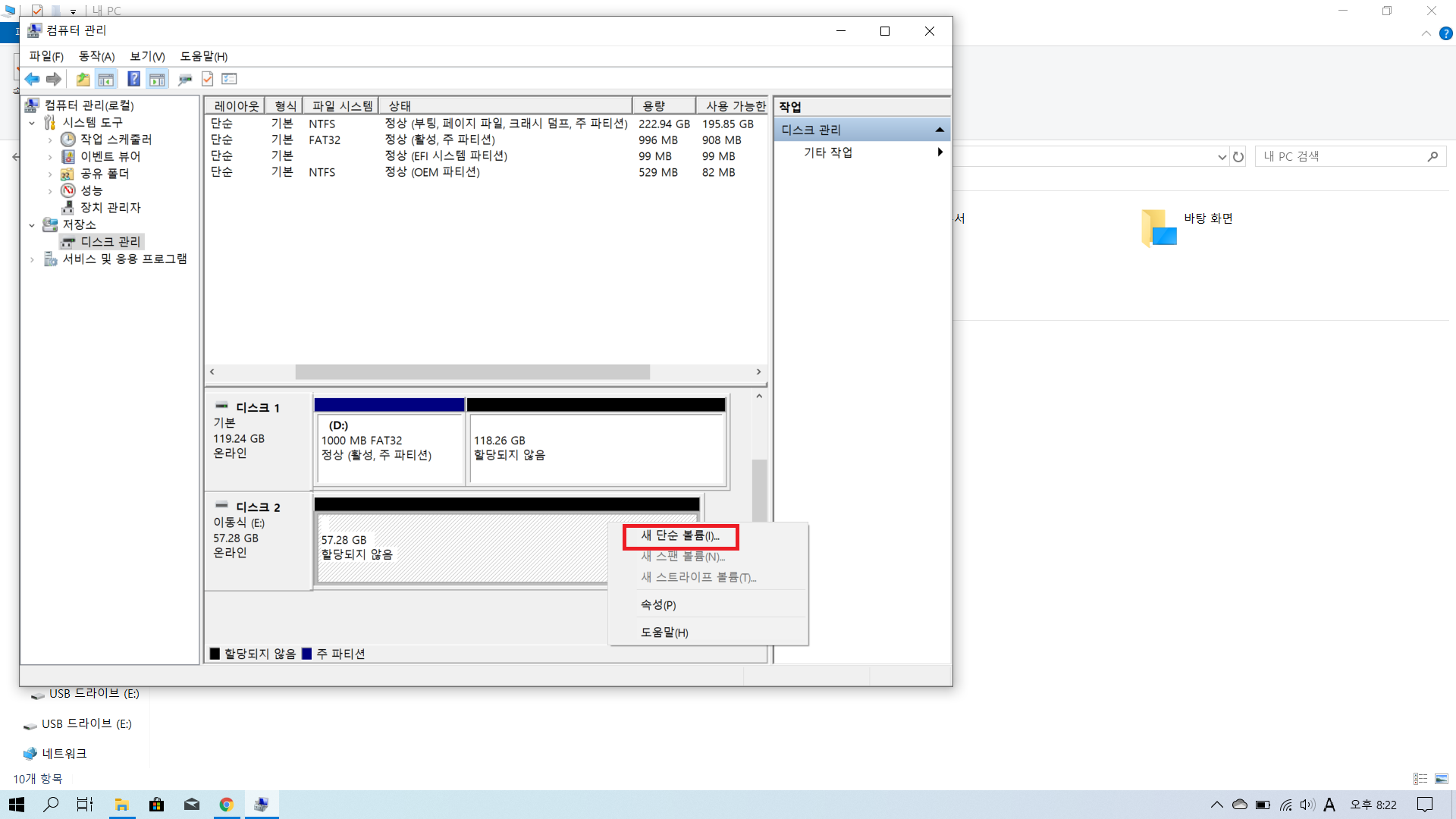
Task: Expand Services and Applications node
Action: coord(32,259)
